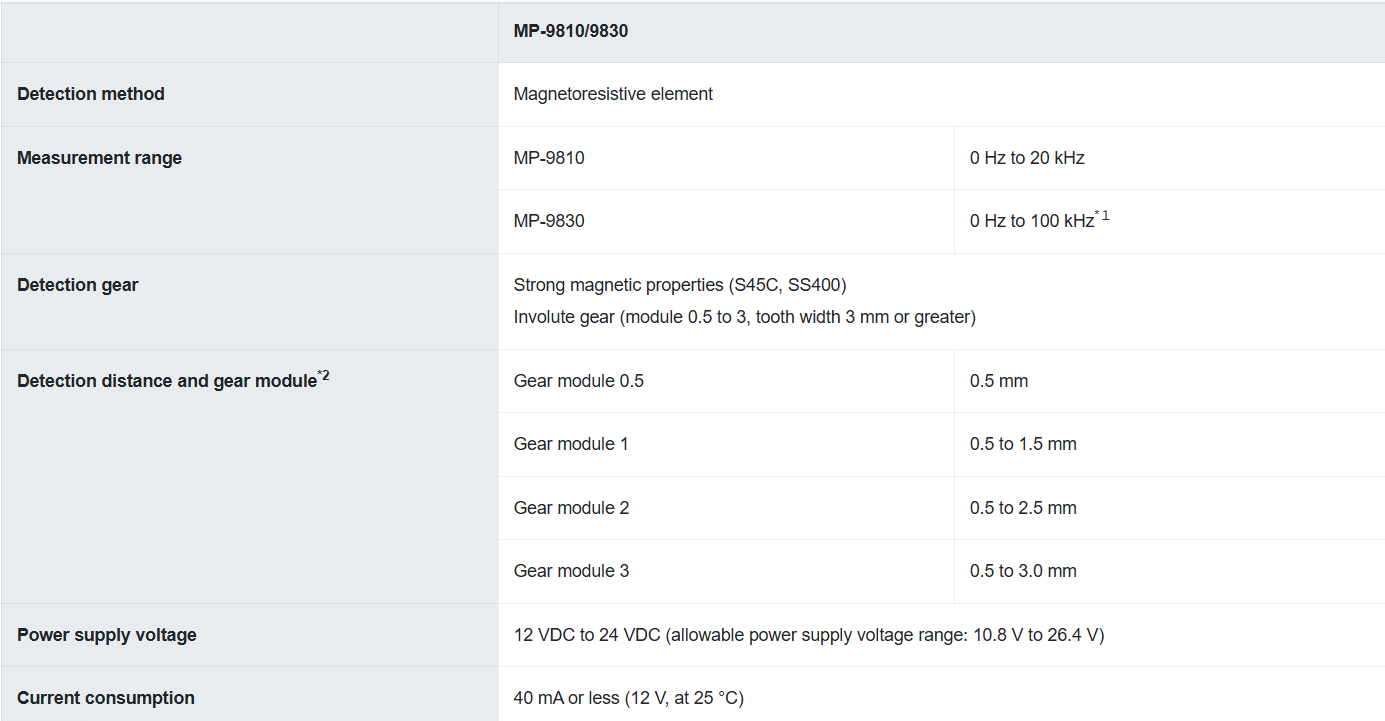This screenshot has width=1385, height=721.
Task: Click the MP-9830 model cell
Action: pyautogui.click(x=549, y=221)
